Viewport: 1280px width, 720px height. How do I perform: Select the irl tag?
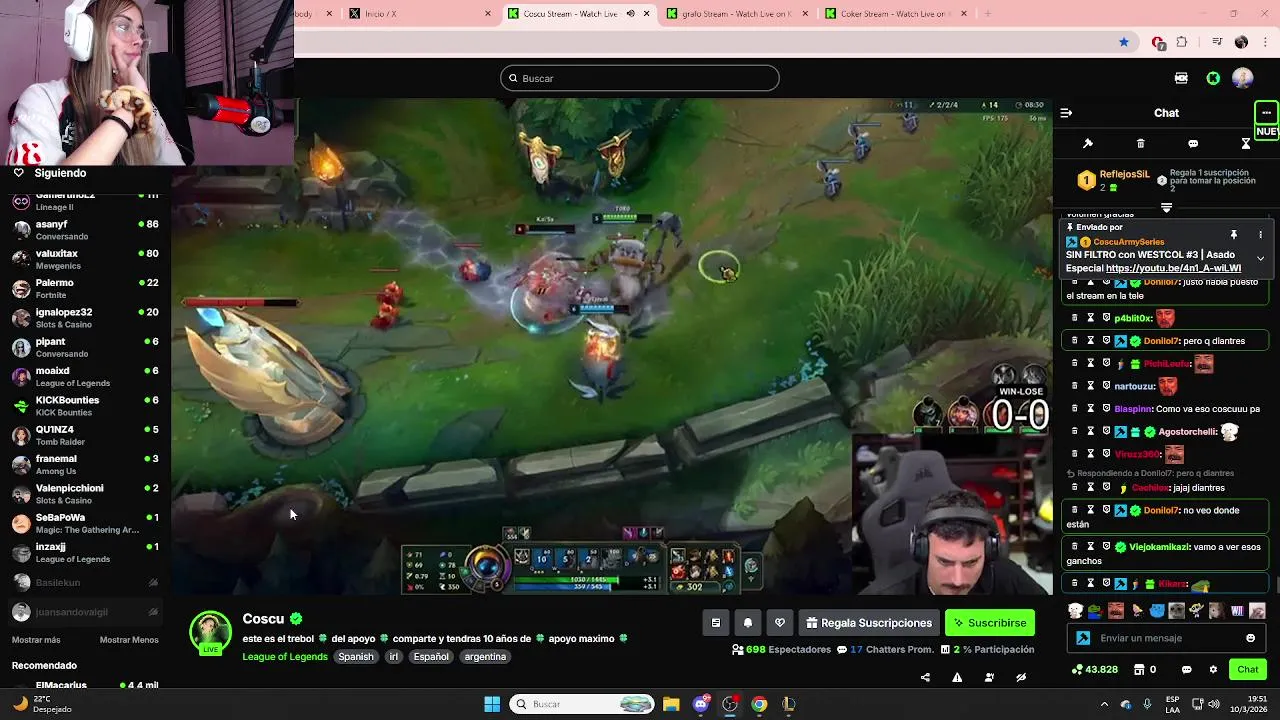click(x=394, y=657)
